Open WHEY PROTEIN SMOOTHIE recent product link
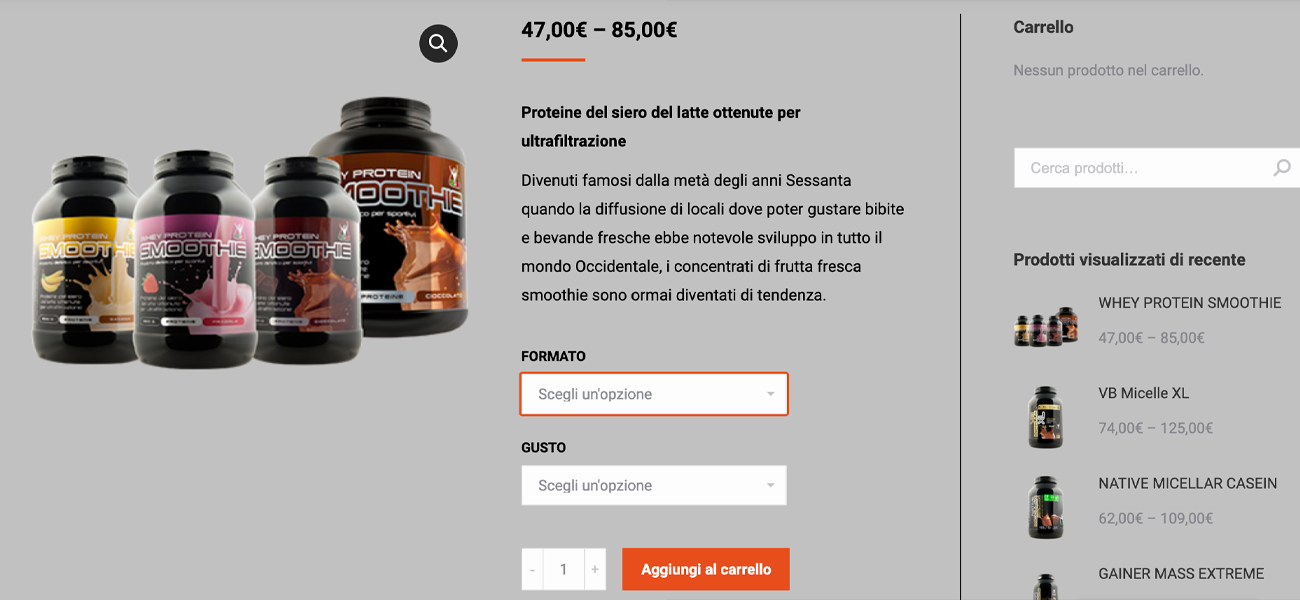 (1190, 303)
